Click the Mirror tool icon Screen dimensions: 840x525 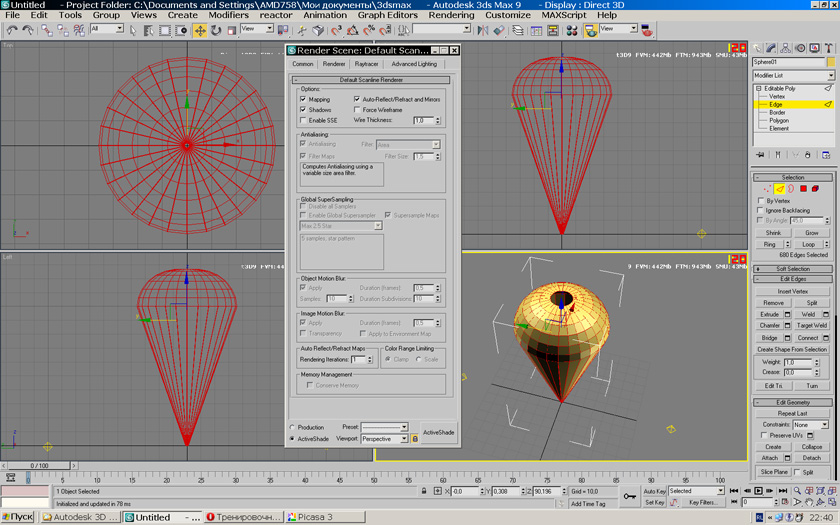click(483, 30)
